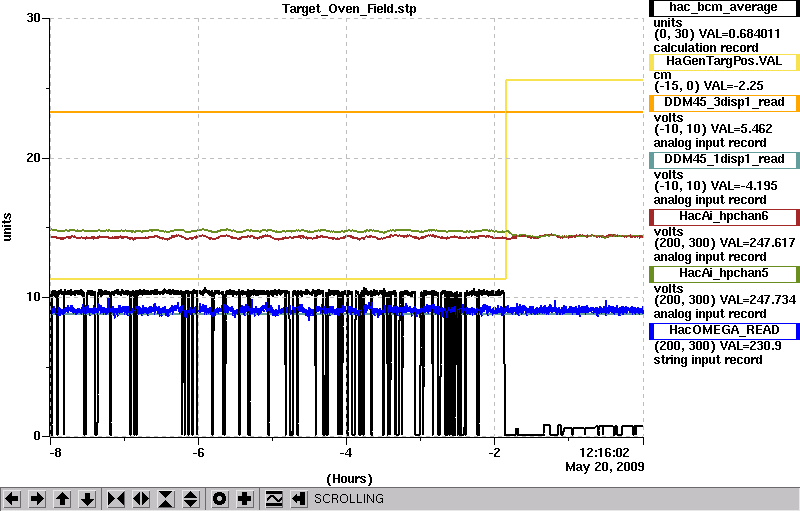Click the SCROLLING status text
The width and height of the screenshot is (800, 511).
(348, 499)
